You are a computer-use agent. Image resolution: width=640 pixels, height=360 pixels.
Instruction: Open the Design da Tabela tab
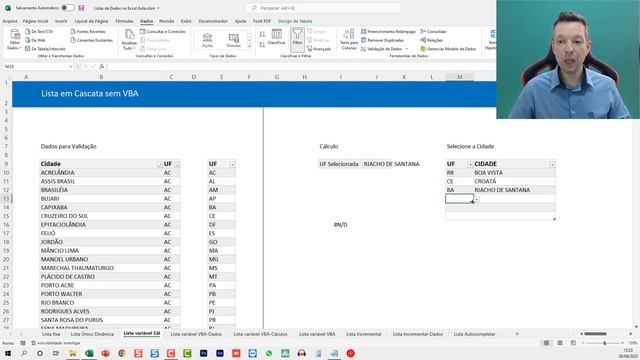point(295,21)
